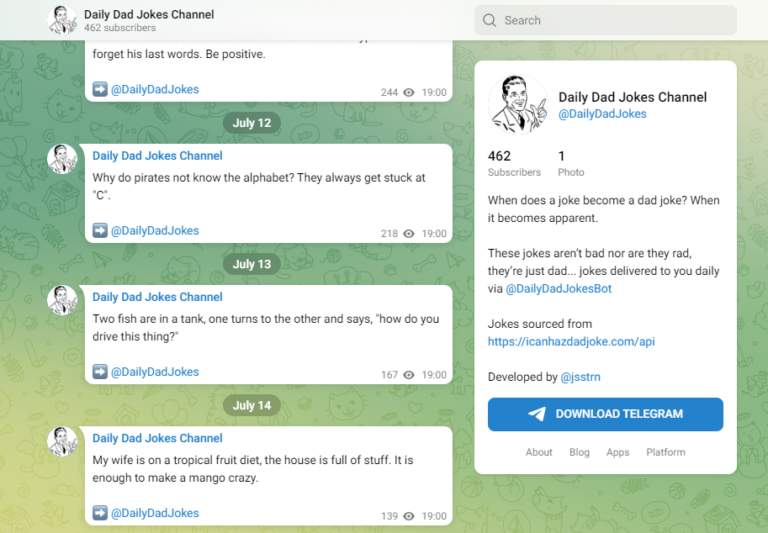Viewport: 768px width, 533px height.
Task: Open the Blog footer link
Action: pyautogui.click(x=579, y=452)
